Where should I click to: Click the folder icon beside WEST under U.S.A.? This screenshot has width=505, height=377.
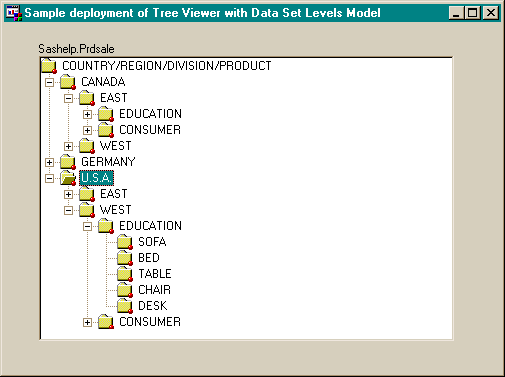[x=87, y=210]
